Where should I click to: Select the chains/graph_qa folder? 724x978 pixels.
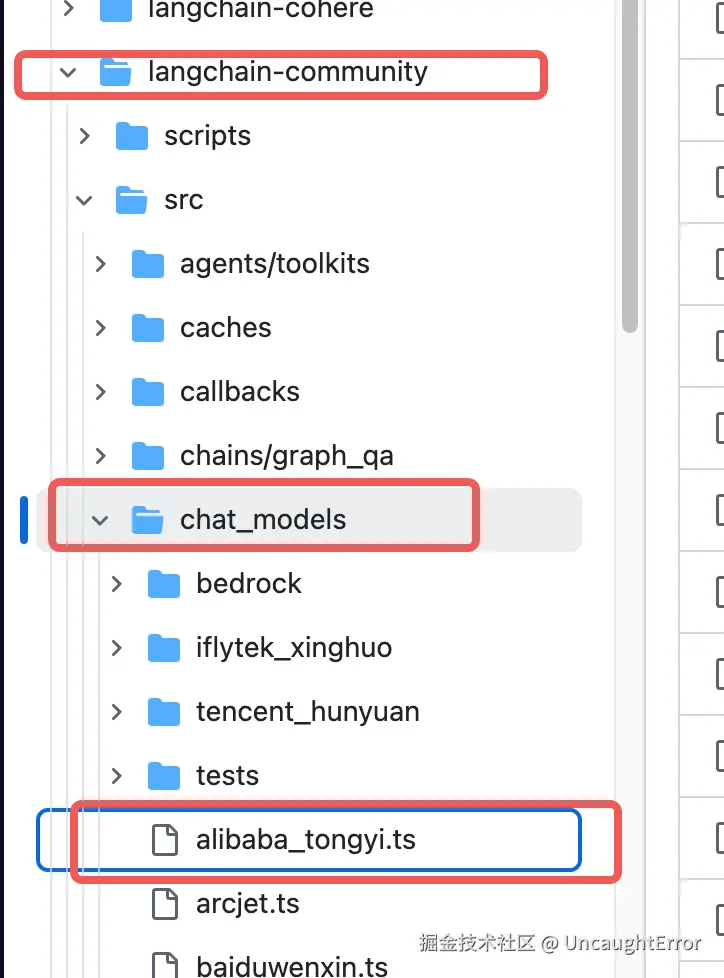pyautogui.click(x=286, y=456)
